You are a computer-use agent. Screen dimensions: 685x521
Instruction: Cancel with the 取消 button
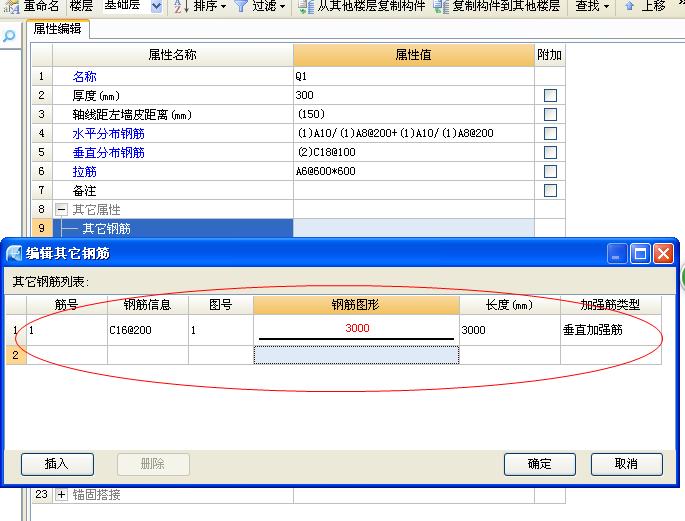pos(626,464)
